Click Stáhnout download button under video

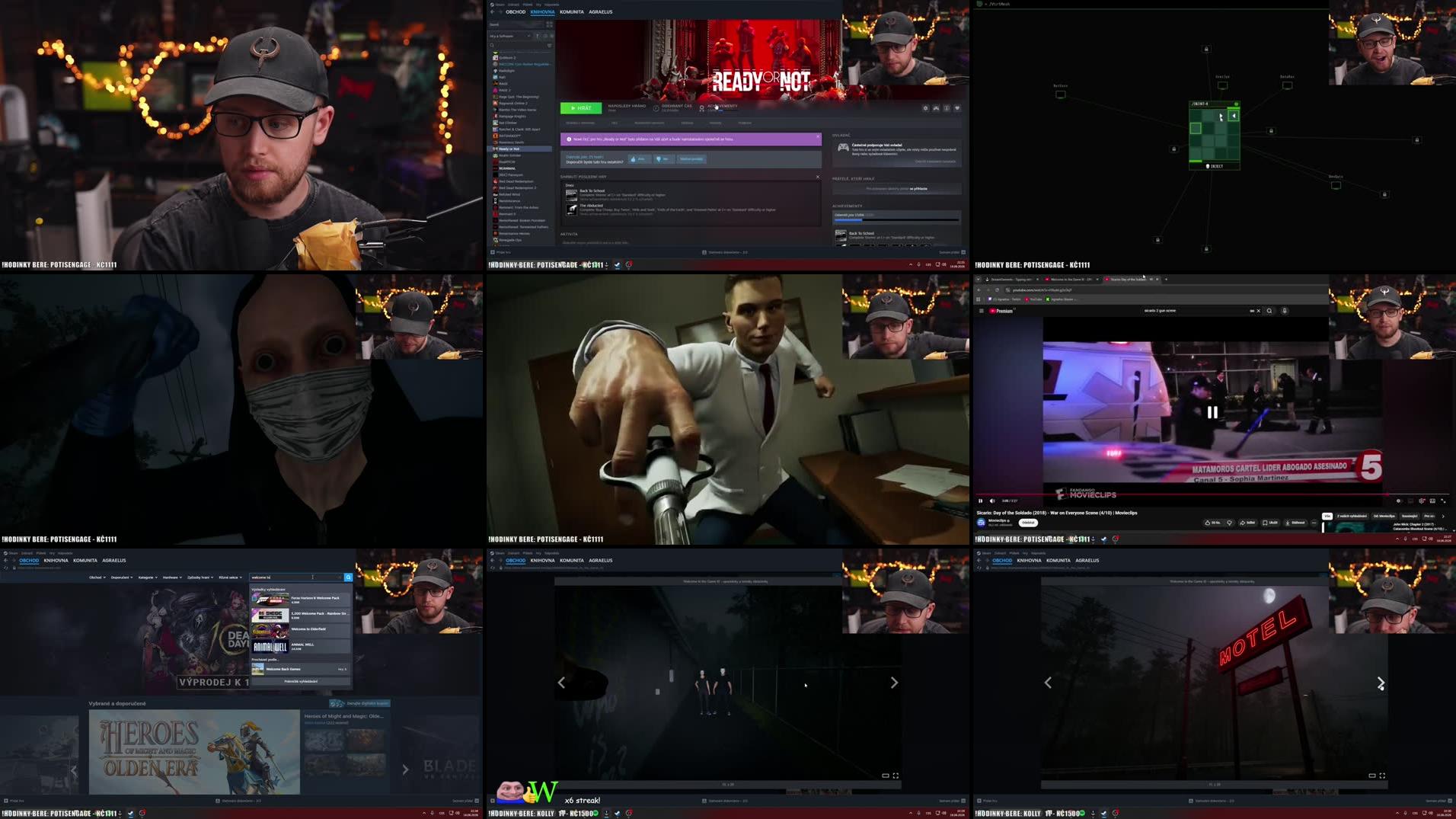point(1295,523)
